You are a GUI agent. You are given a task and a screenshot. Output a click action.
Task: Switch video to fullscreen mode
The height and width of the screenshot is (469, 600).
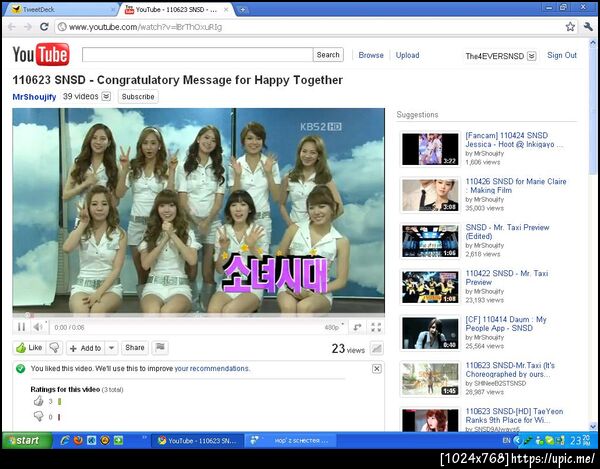pyautogui.click(x=376, y=327)
